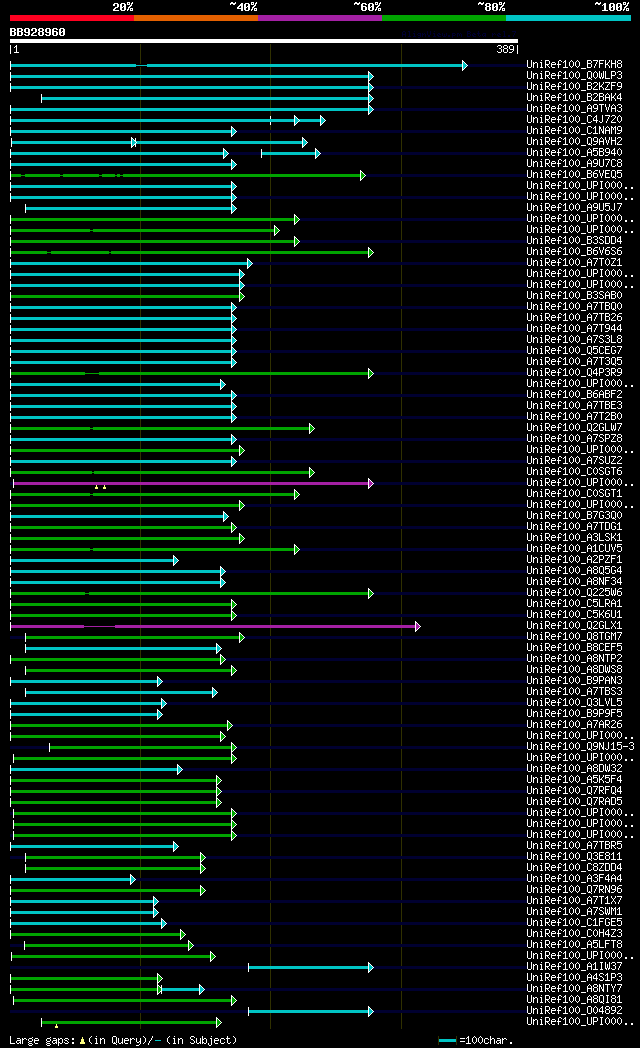Click the cyan 100char scale bar legend
Screen dimensions: 640x1048
[x=448, y=1041]
